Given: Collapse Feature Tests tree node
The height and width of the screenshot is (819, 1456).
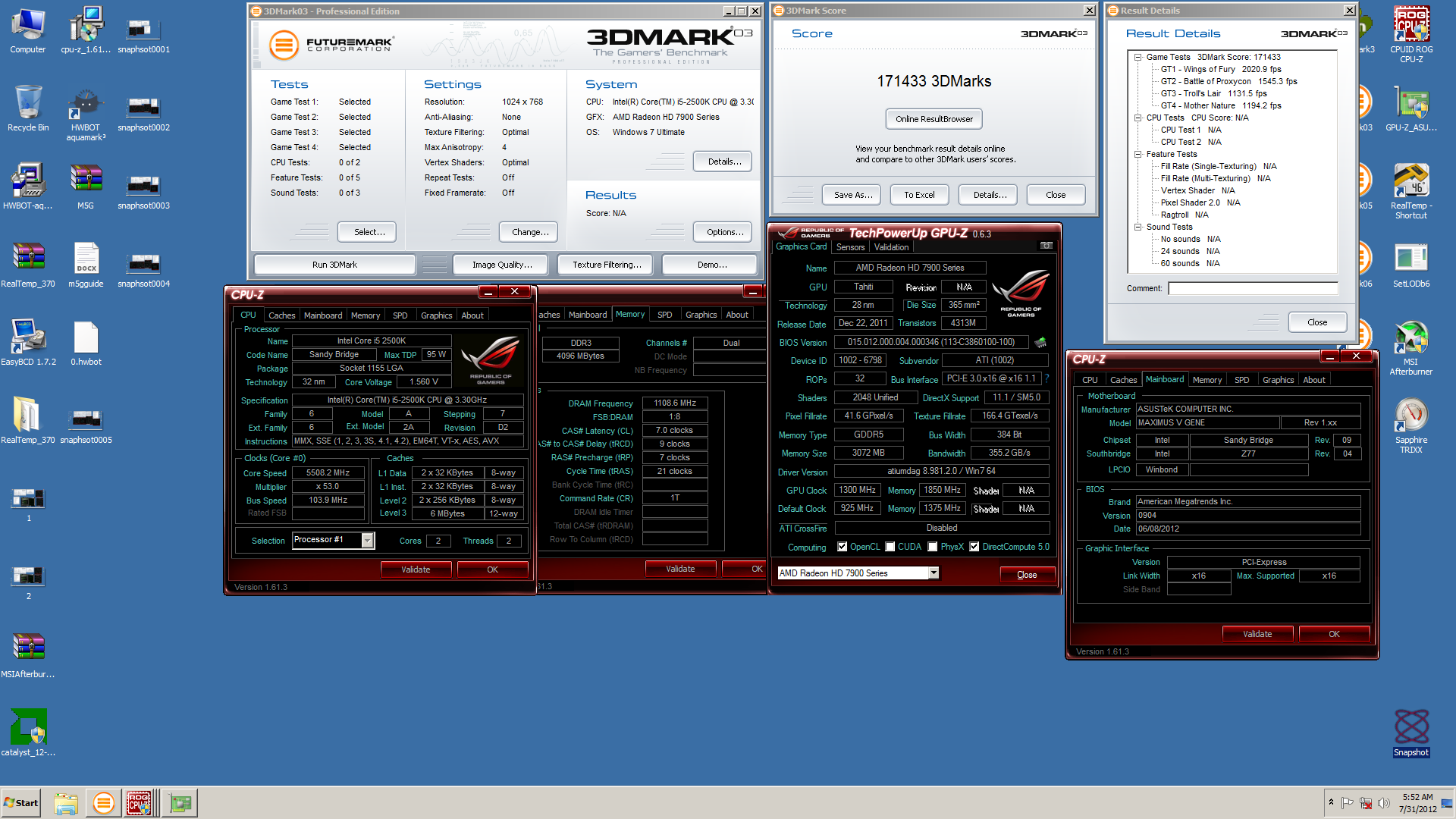Looking at the screenshot, I should coord(1138,154).
